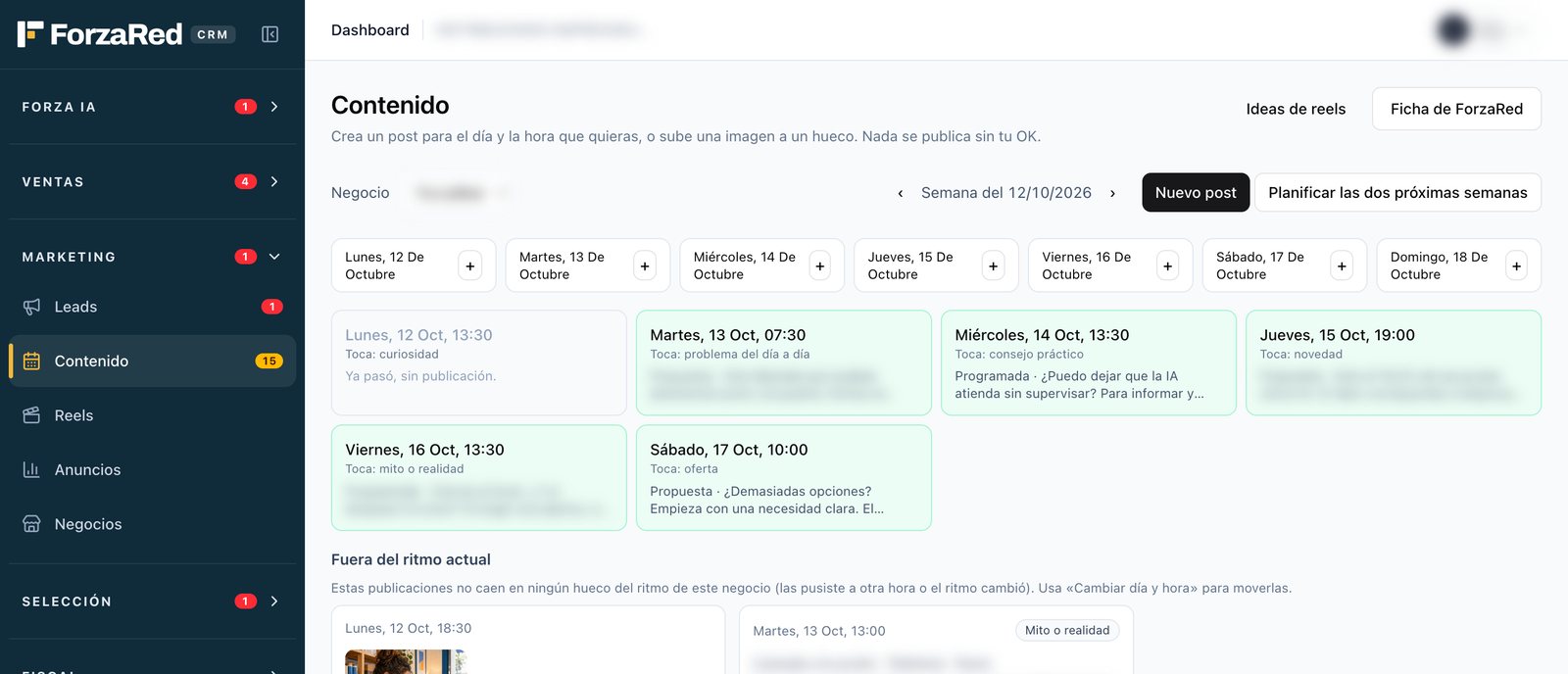Image resolution: width=1568 pixels, height=674 pixels.
Task: Go to previous week arrow
Action: pos(901,193)
